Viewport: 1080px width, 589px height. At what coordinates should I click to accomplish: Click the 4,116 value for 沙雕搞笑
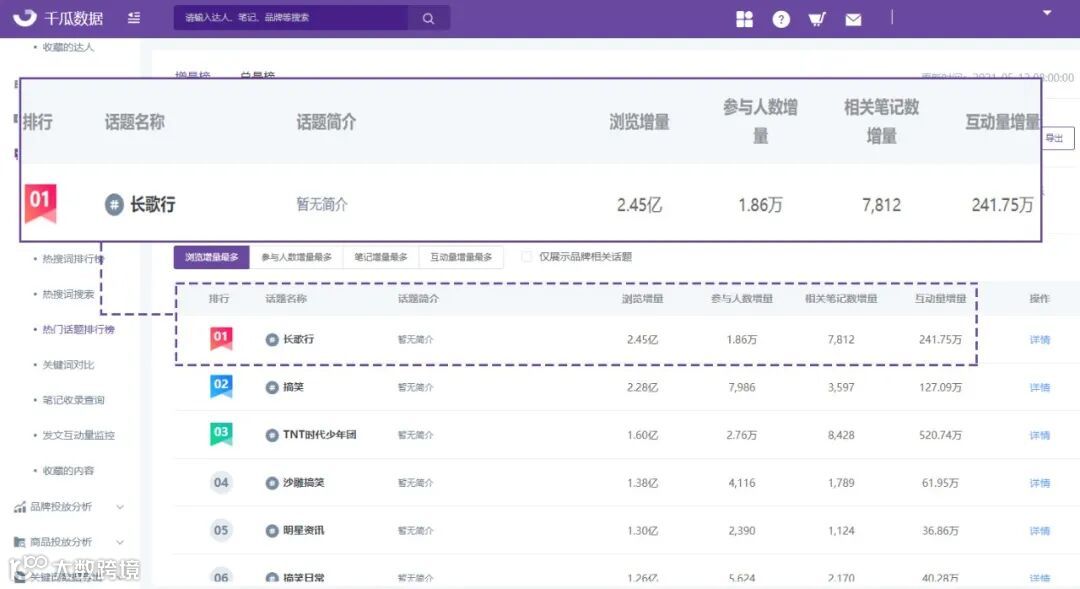coord(742,483)
